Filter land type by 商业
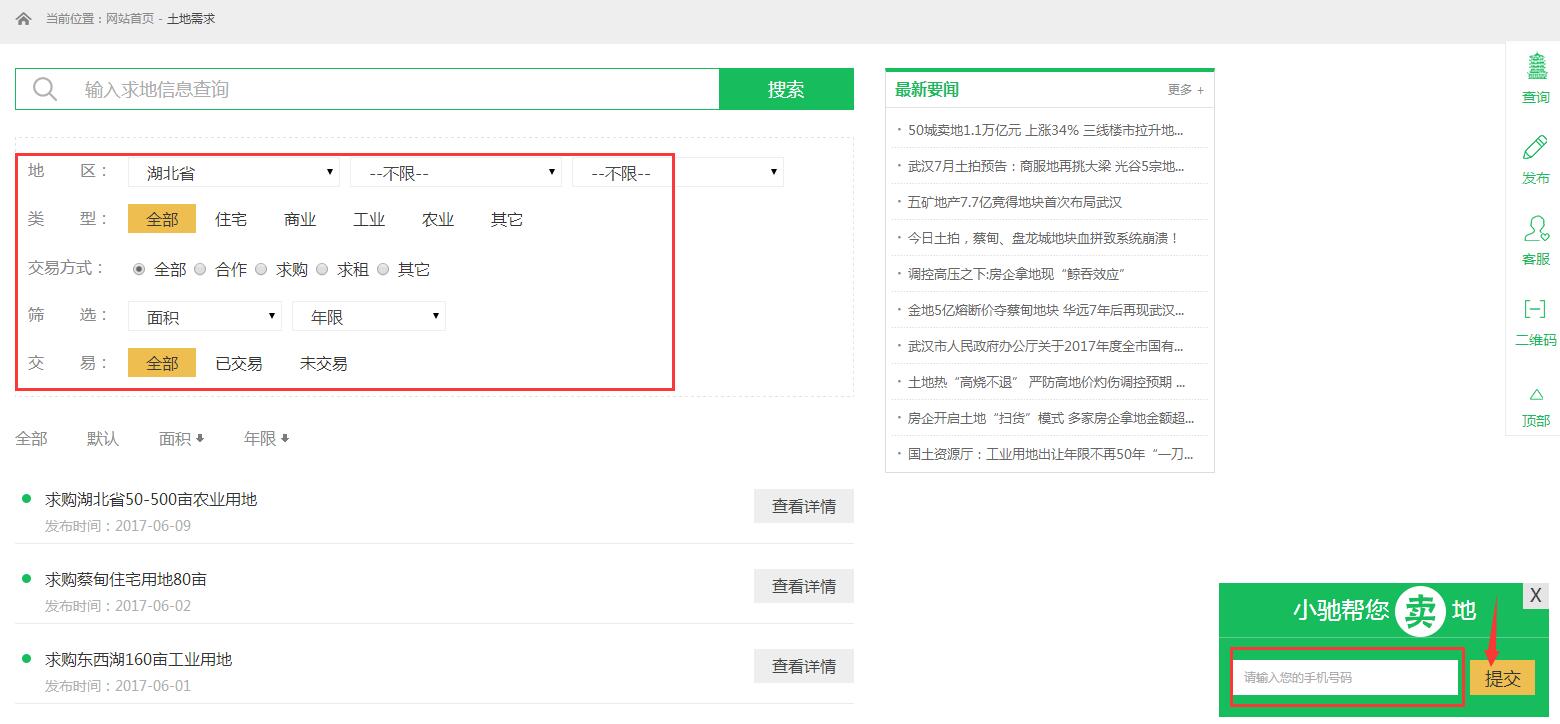This screenshot has height=724, width=1560. 300,219
